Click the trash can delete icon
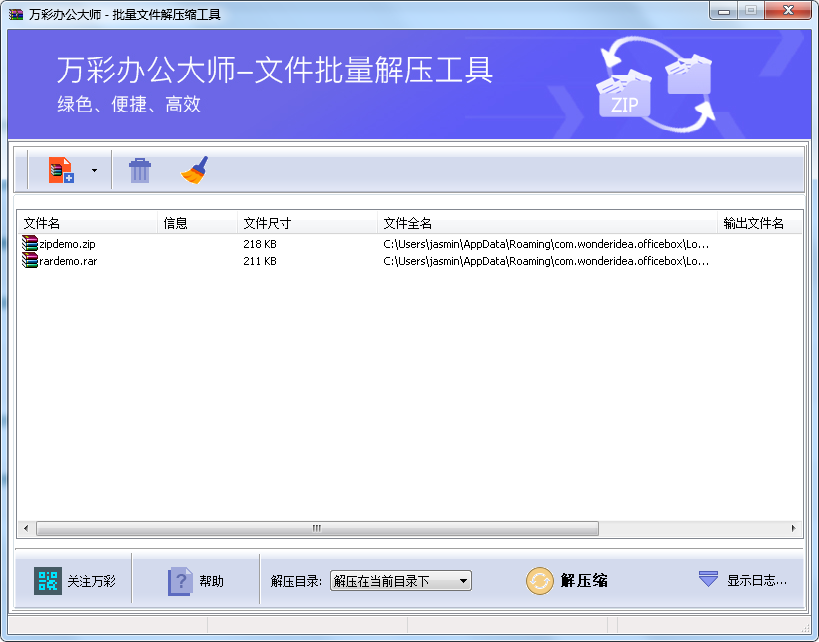This screenshot has height=642, width=819. [x=139, y=170]
